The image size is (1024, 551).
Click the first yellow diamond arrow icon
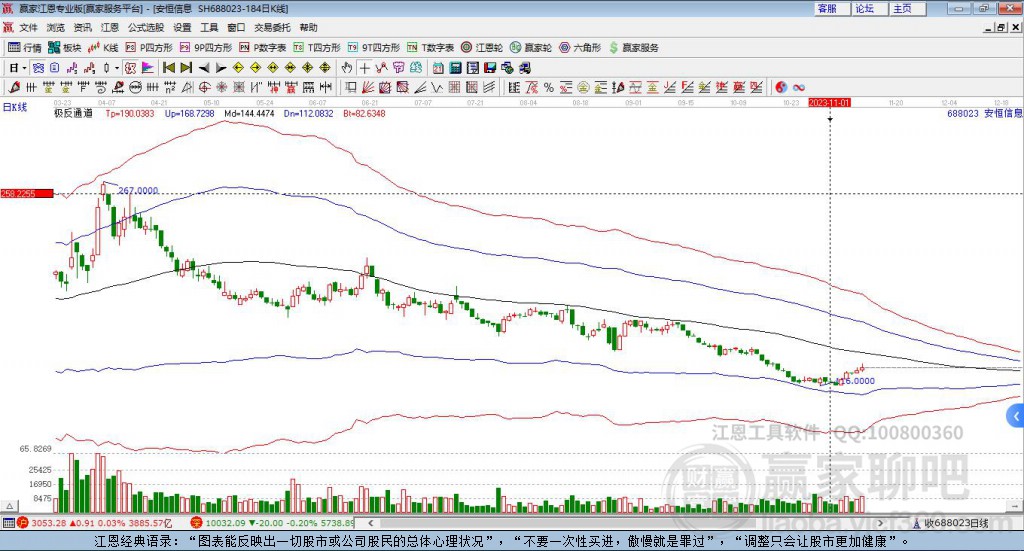pos(238,68)
